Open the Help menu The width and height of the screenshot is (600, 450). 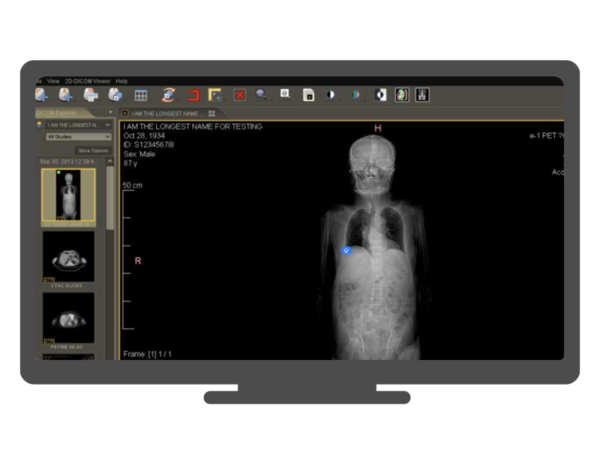click(121, 81)
